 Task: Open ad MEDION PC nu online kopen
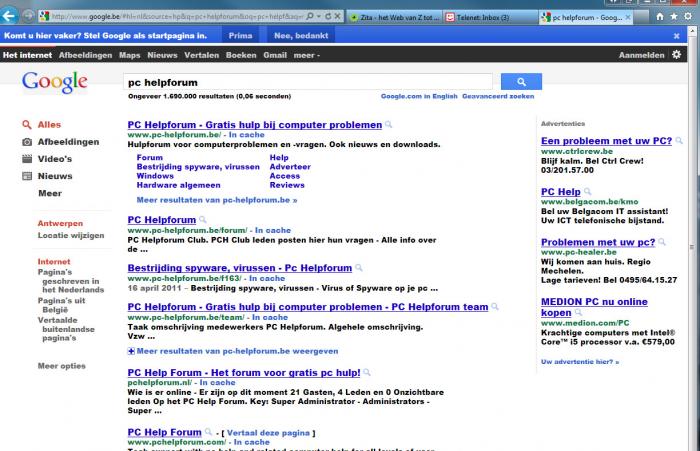[594, 307]
